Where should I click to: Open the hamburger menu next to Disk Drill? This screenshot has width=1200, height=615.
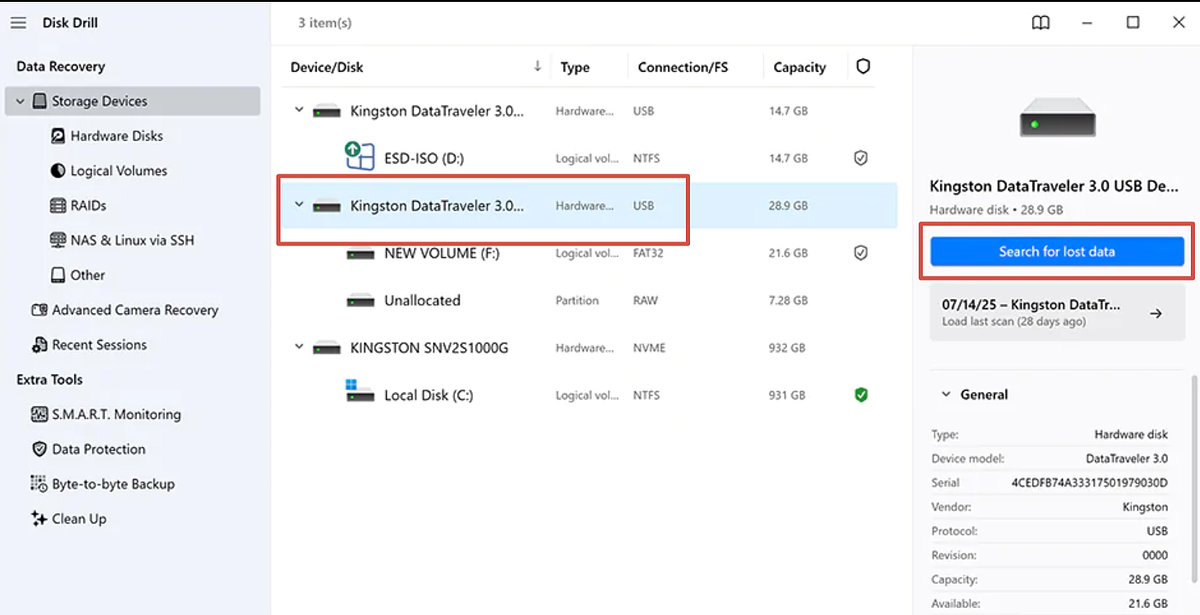pyautogui.click(x=18, y=23)
